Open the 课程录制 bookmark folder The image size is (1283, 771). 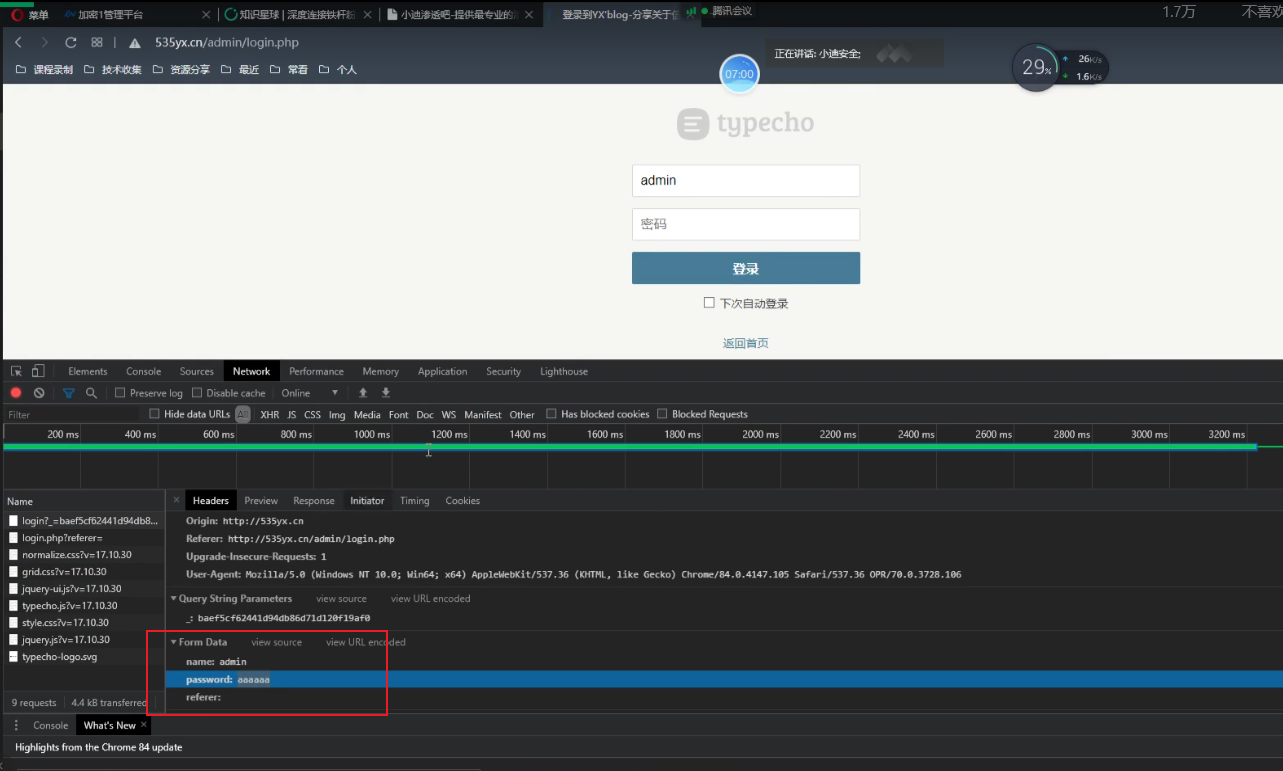point(46,70)
